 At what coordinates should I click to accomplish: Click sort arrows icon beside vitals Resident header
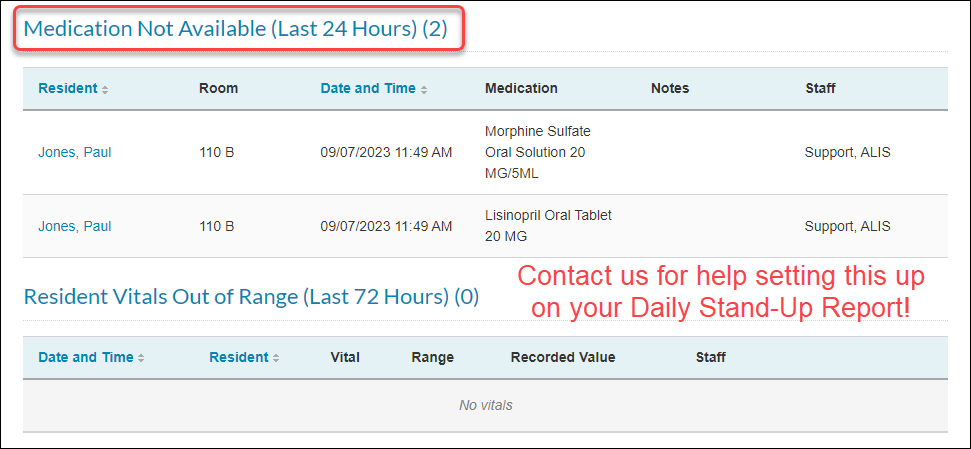pos(276,359)
